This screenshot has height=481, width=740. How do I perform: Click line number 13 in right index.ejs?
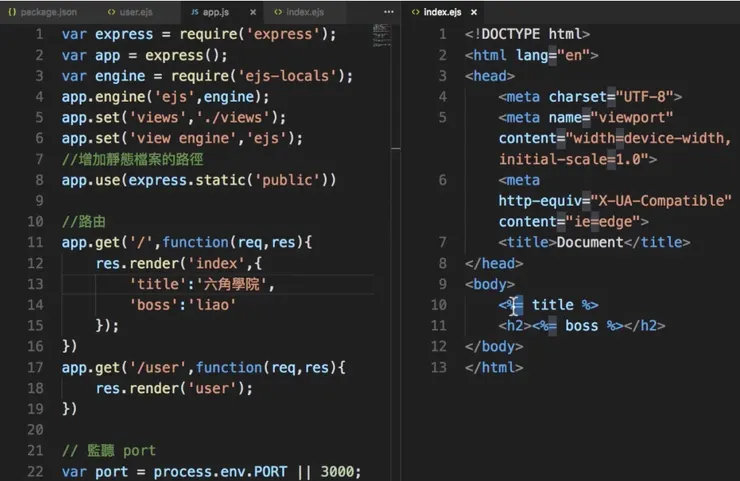tap(438, 367)
